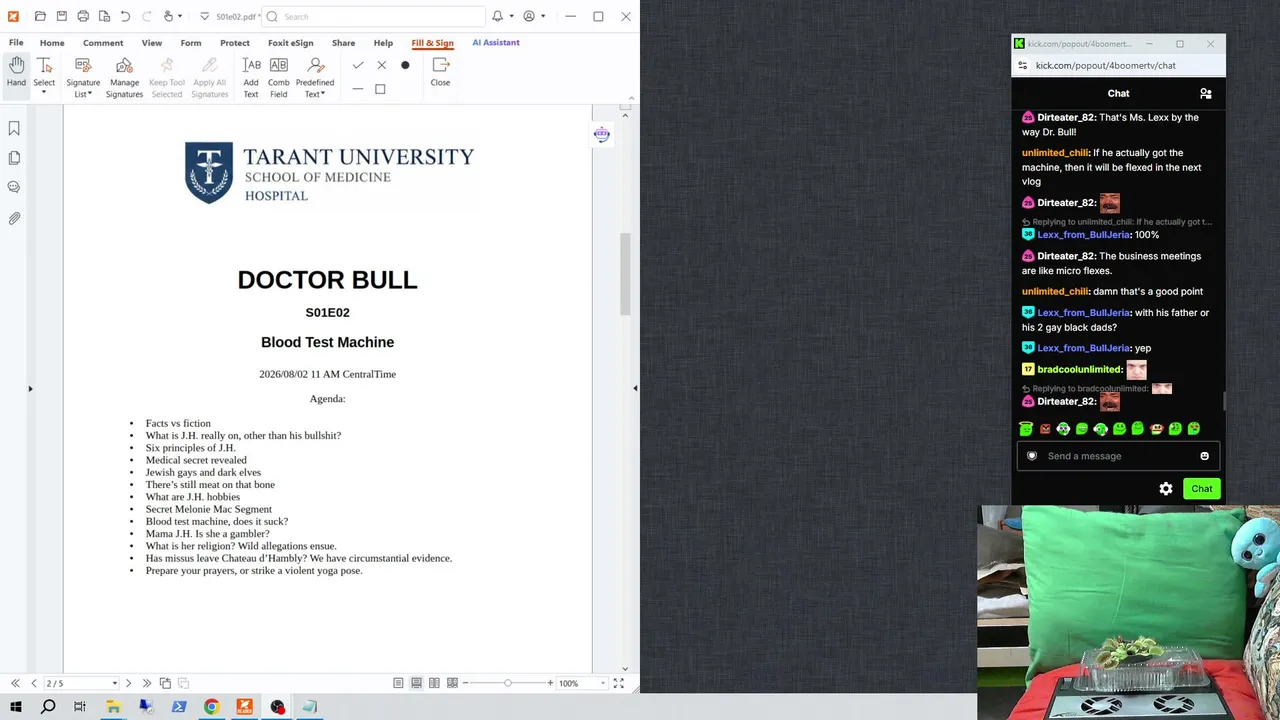Open Google Chrome from the taskbar
The height and width of the screenshot is (720, 1280).
tap(212, 707)
